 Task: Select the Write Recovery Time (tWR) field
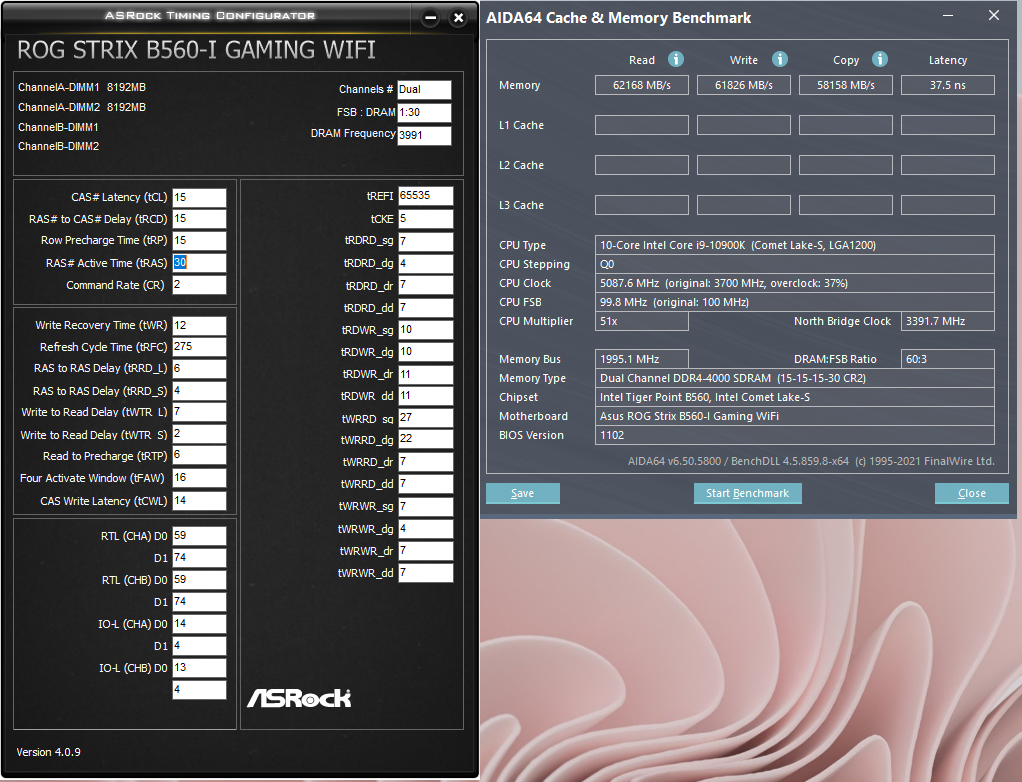pyautogui.click(x=199, y=325)
